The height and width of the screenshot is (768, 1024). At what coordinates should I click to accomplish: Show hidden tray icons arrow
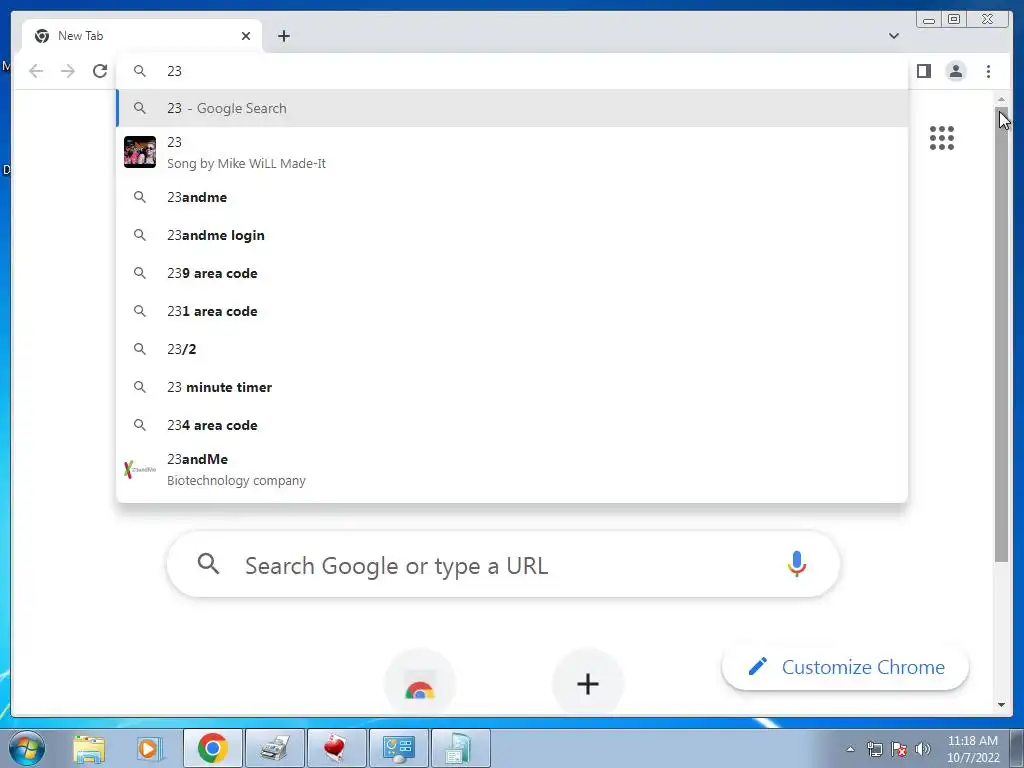click(x=850, y=749)
